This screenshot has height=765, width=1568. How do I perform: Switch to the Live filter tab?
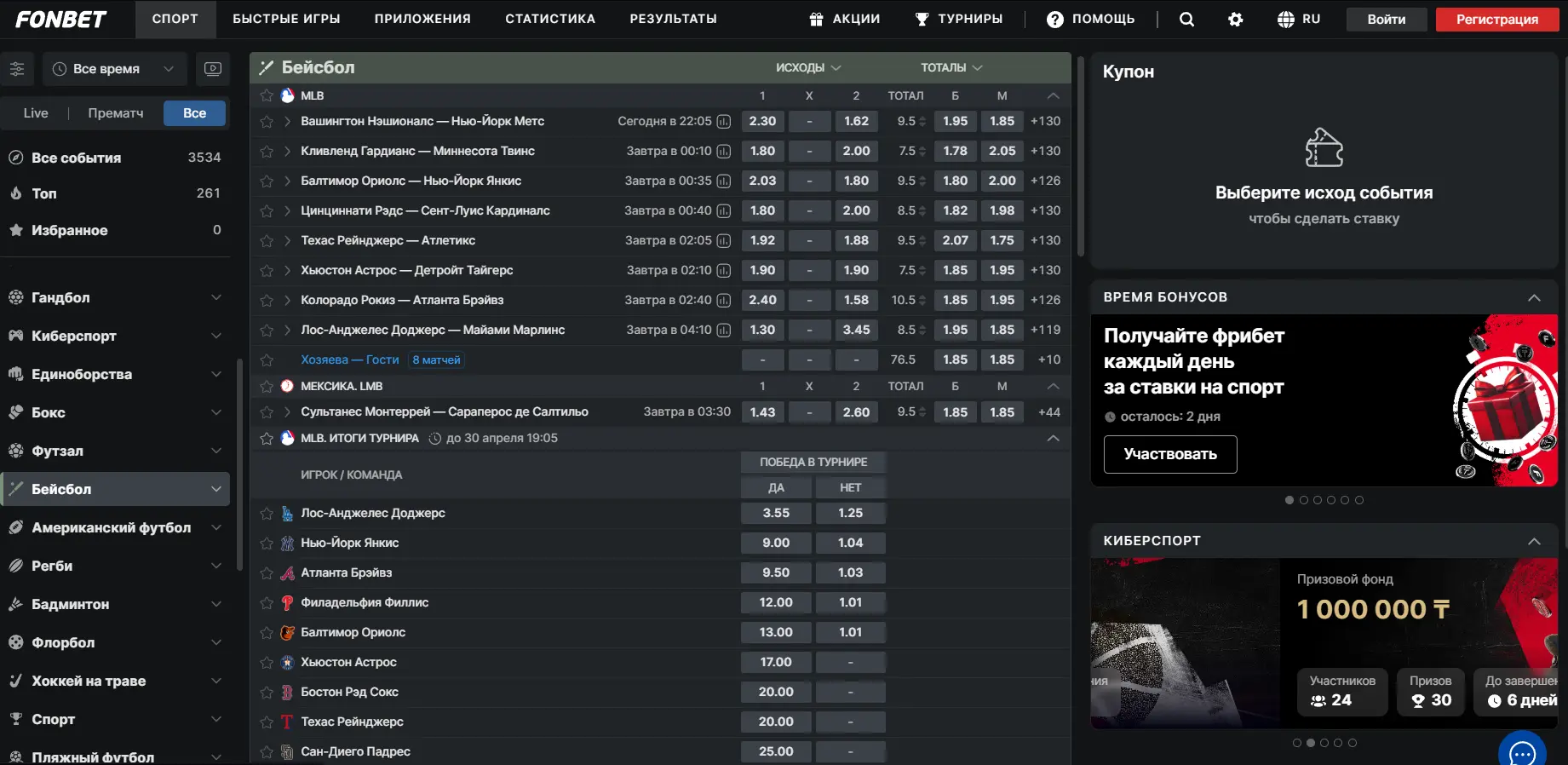tap(36, 113)
